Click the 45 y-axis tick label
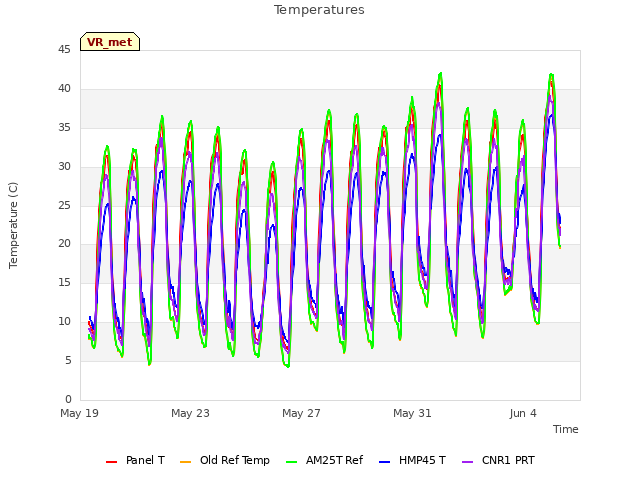Viewport: 640px width, 480px height. point(64,50)
